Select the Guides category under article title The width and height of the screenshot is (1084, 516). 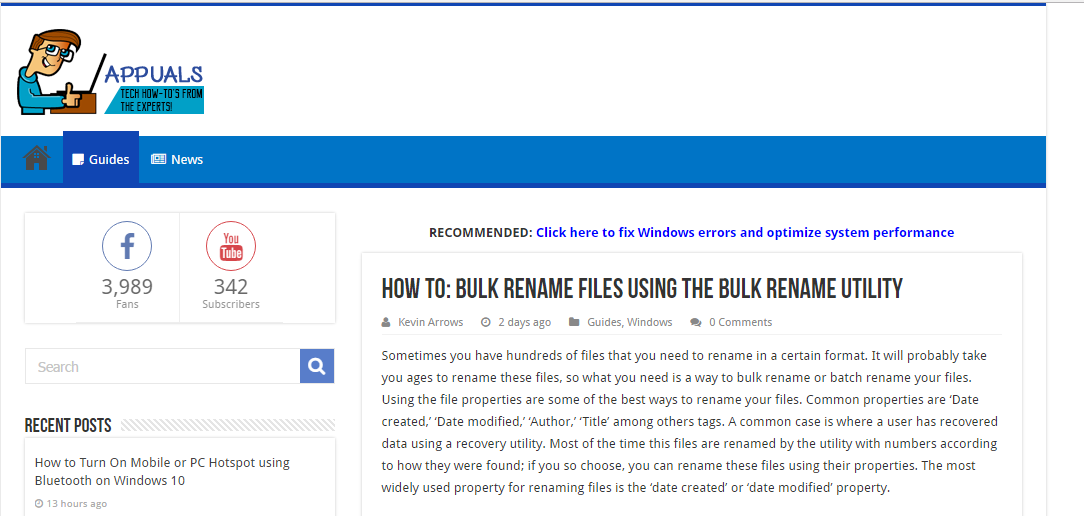604,322
